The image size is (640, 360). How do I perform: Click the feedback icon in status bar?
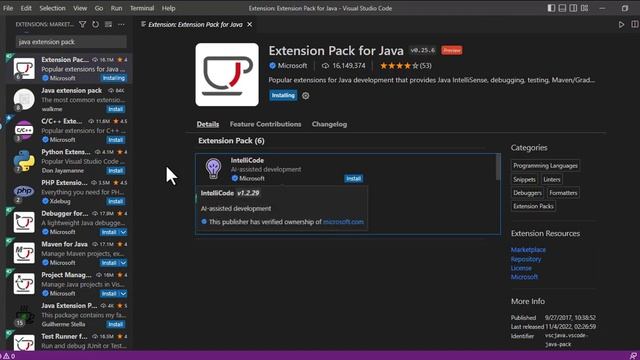[633, 356]
